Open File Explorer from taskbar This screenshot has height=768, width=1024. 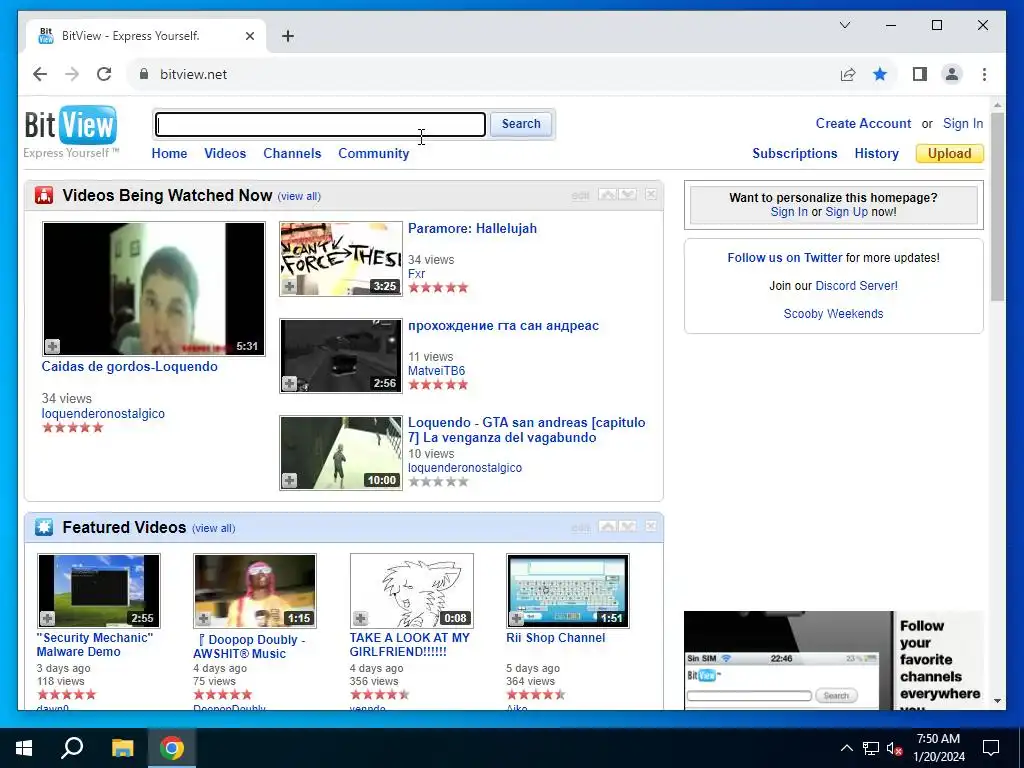(122, 748)
